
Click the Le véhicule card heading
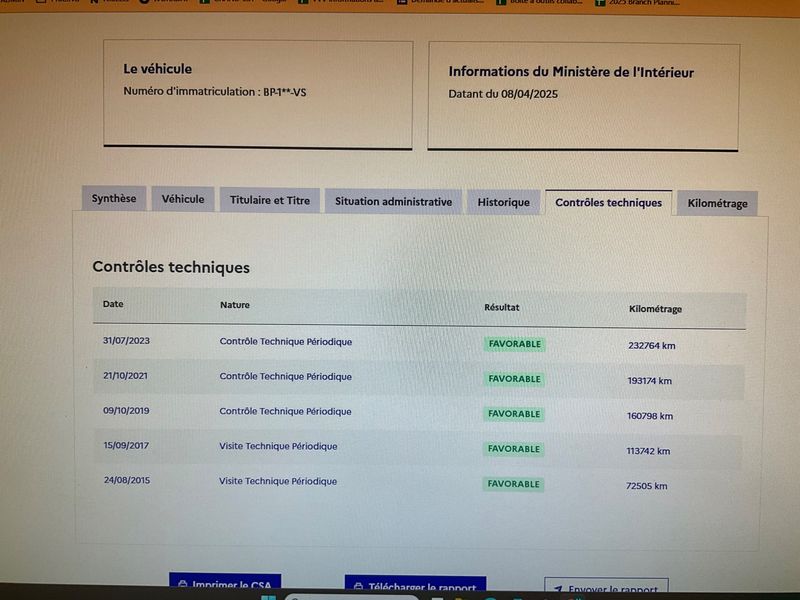[158, 69]
